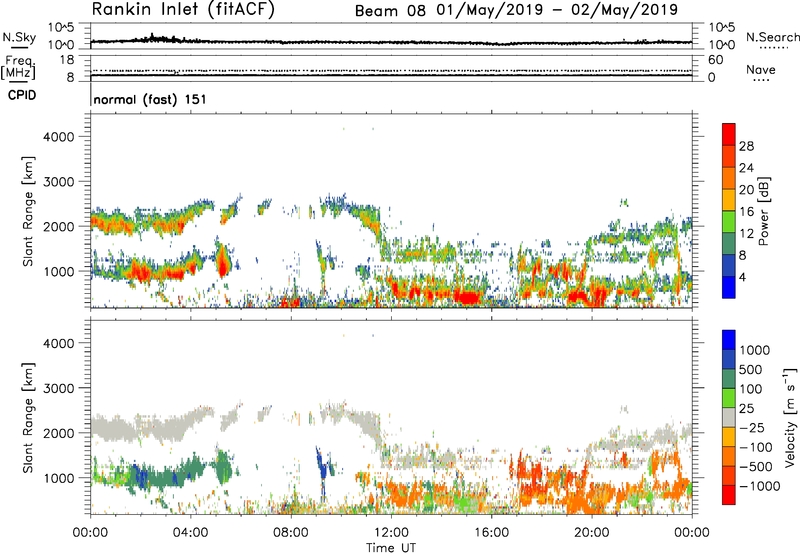This screenshot has width=800, height=554.
Task: Click the "N.Search" dotted-line legend label
Action: [x=773, y=37]
